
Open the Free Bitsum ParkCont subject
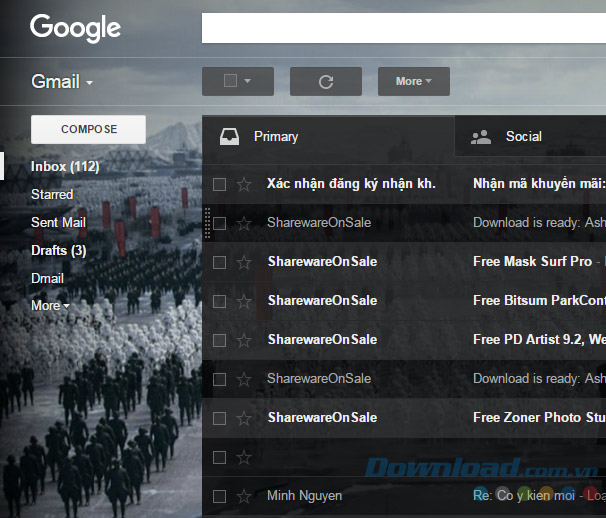(539, 300)
